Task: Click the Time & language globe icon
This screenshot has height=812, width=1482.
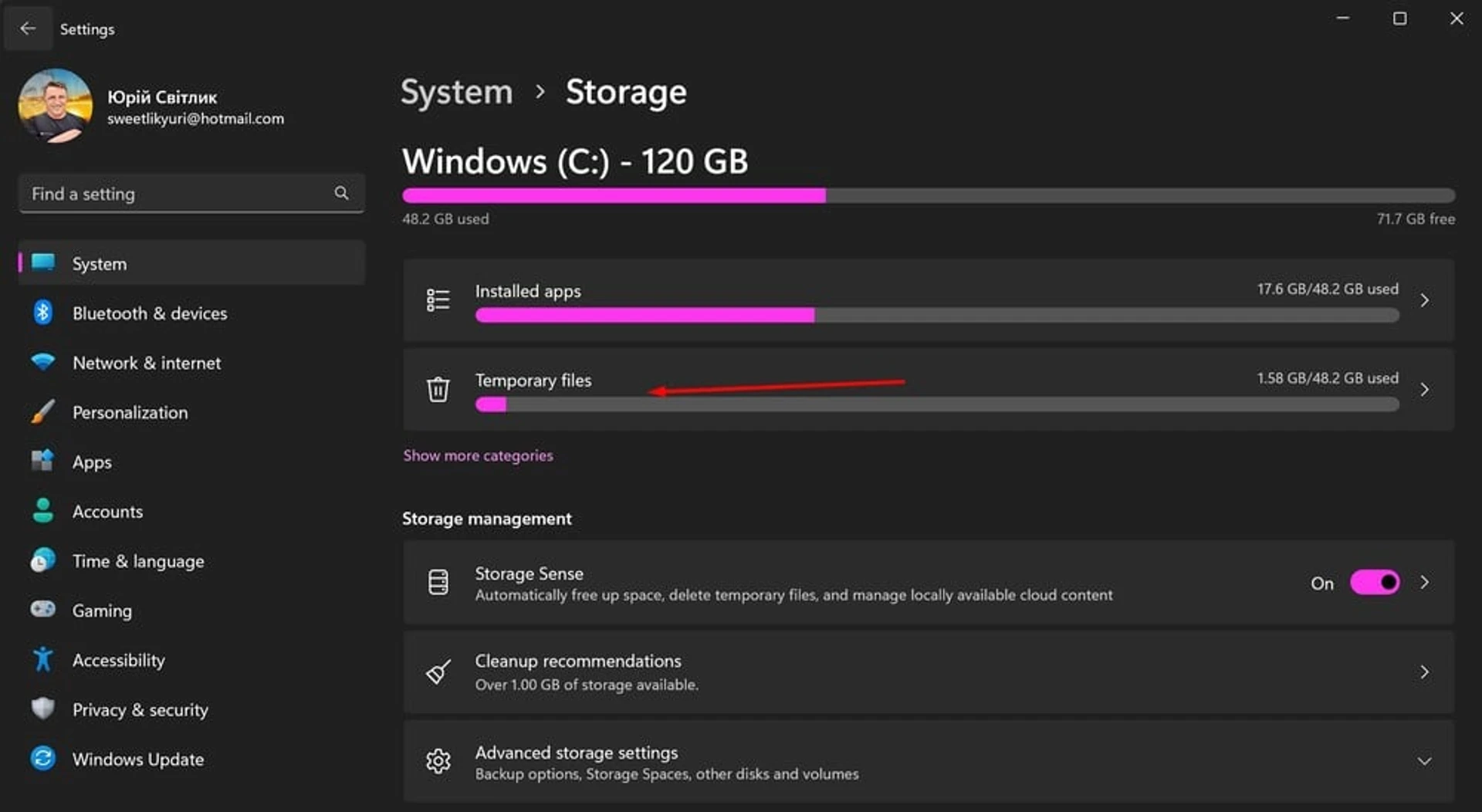Action: 43,560
